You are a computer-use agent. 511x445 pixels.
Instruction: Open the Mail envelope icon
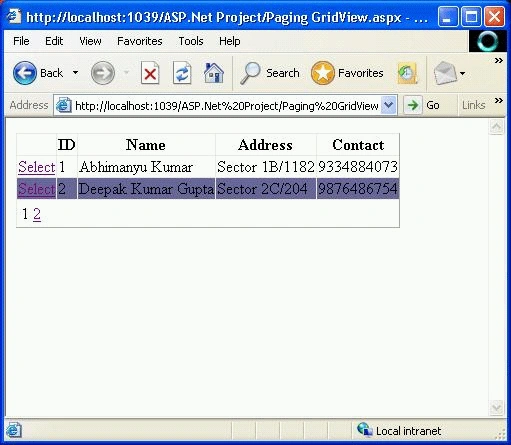(x=445, y=73)
